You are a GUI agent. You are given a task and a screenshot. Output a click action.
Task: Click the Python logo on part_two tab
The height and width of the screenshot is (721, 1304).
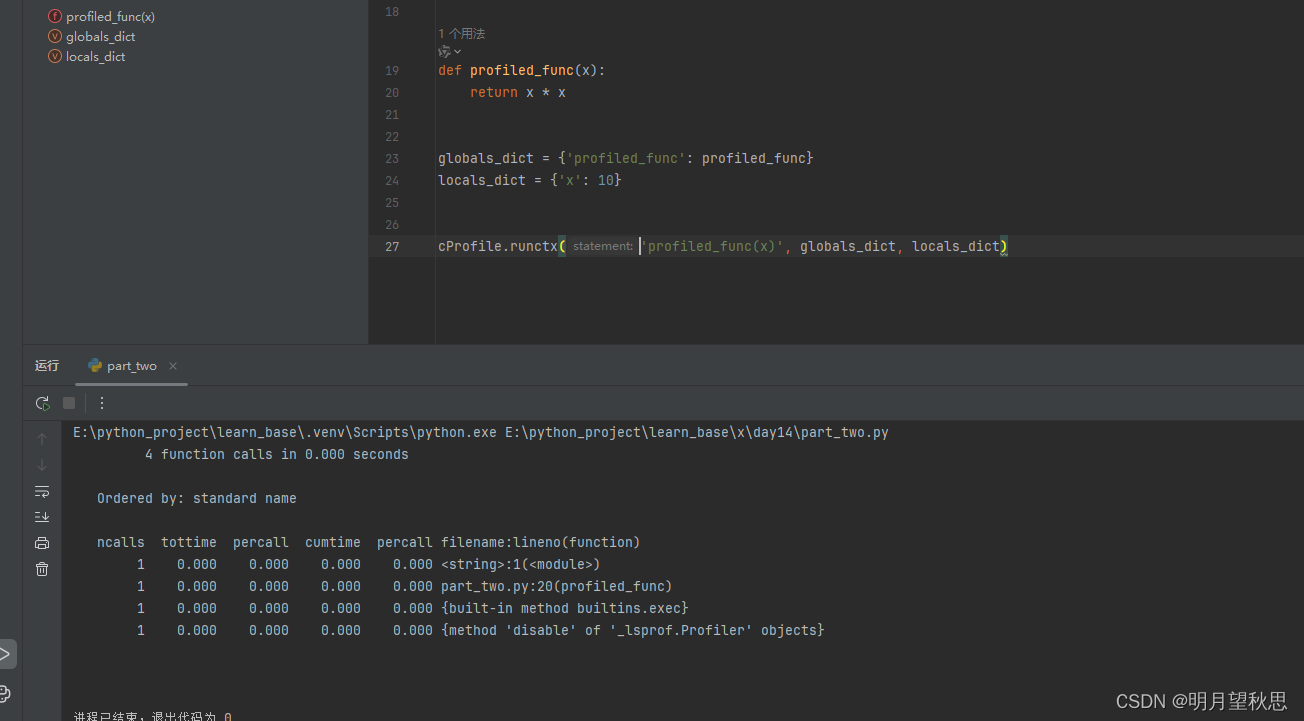coord(95,366)
